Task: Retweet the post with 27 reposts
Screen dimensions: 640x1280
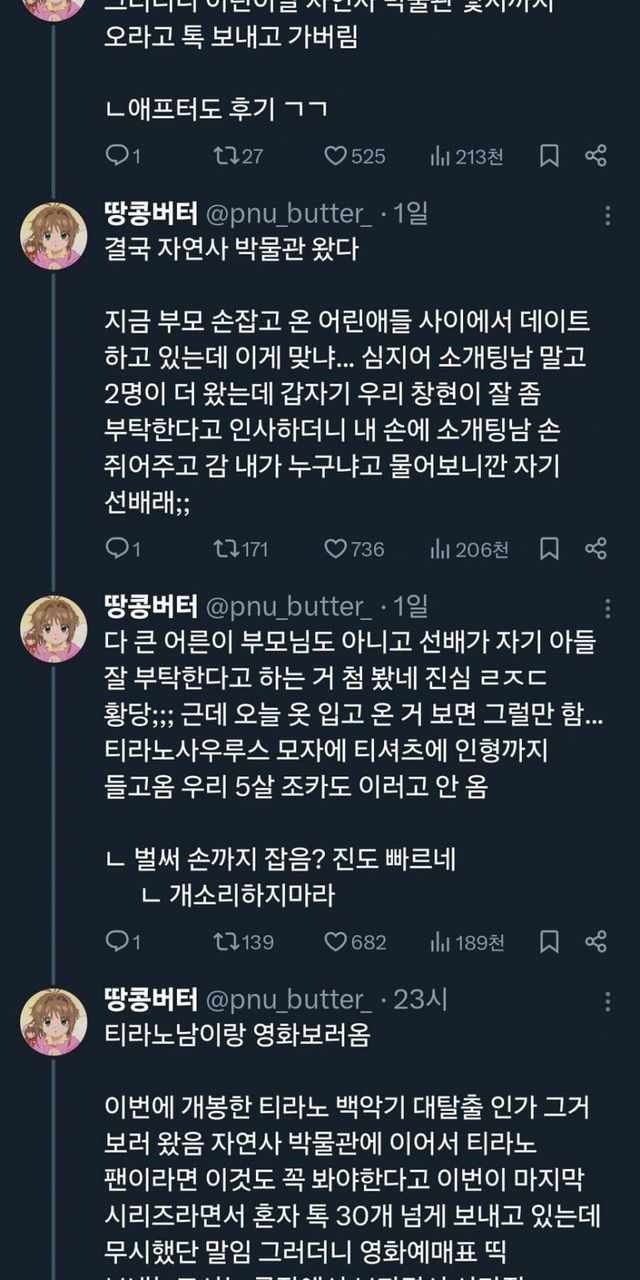Action: pos(224,156)
